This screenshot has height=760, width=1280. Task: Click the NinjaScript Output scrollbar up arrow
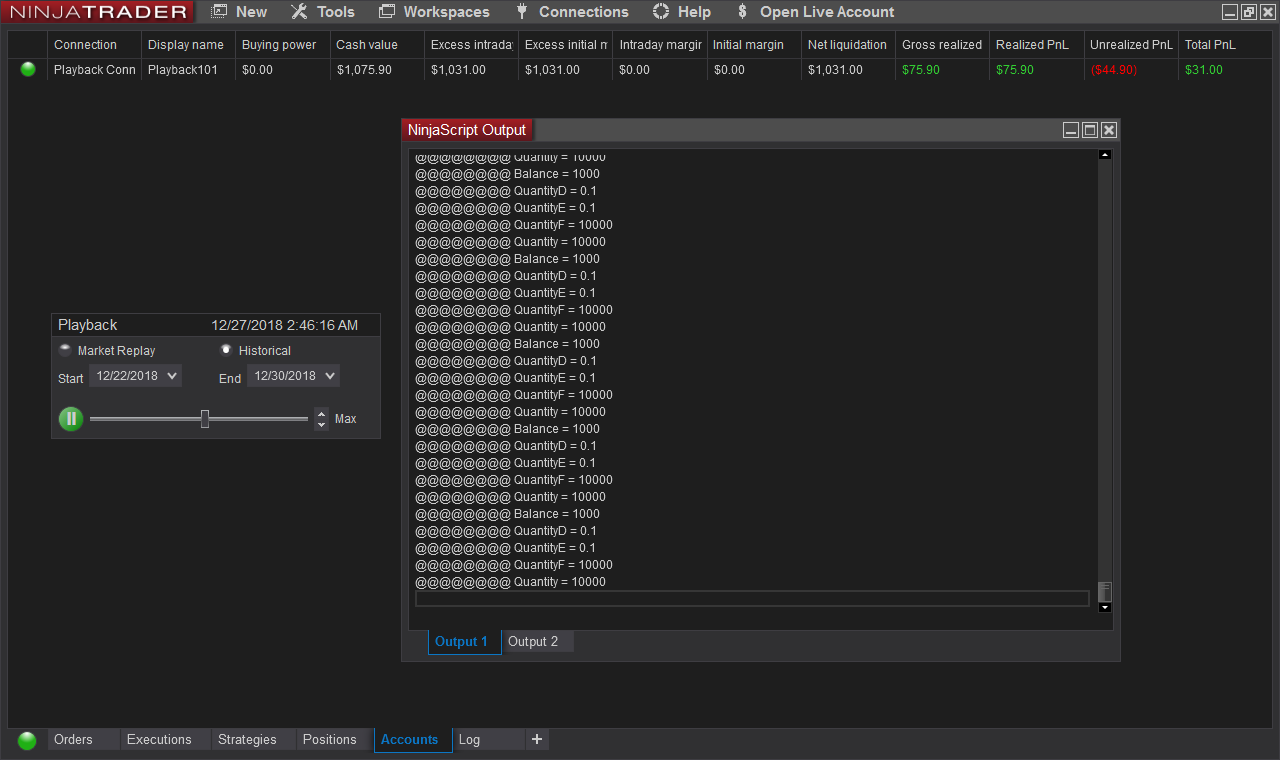(x=1105, y=155)
